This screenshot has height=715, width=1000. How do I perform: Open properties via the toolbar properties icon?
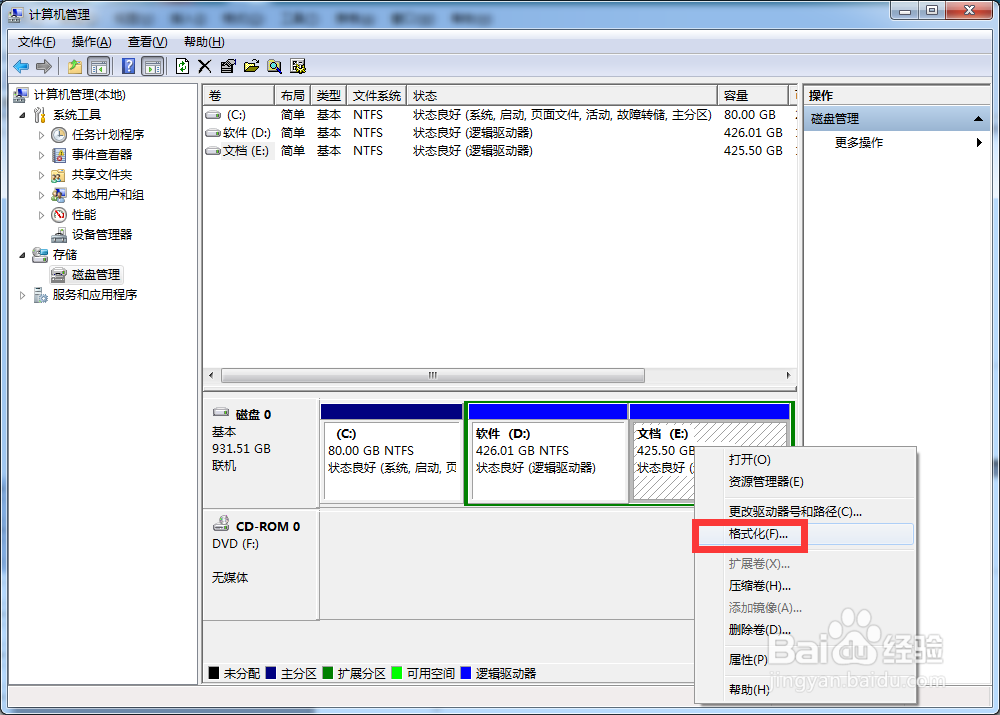pos(228,66)
